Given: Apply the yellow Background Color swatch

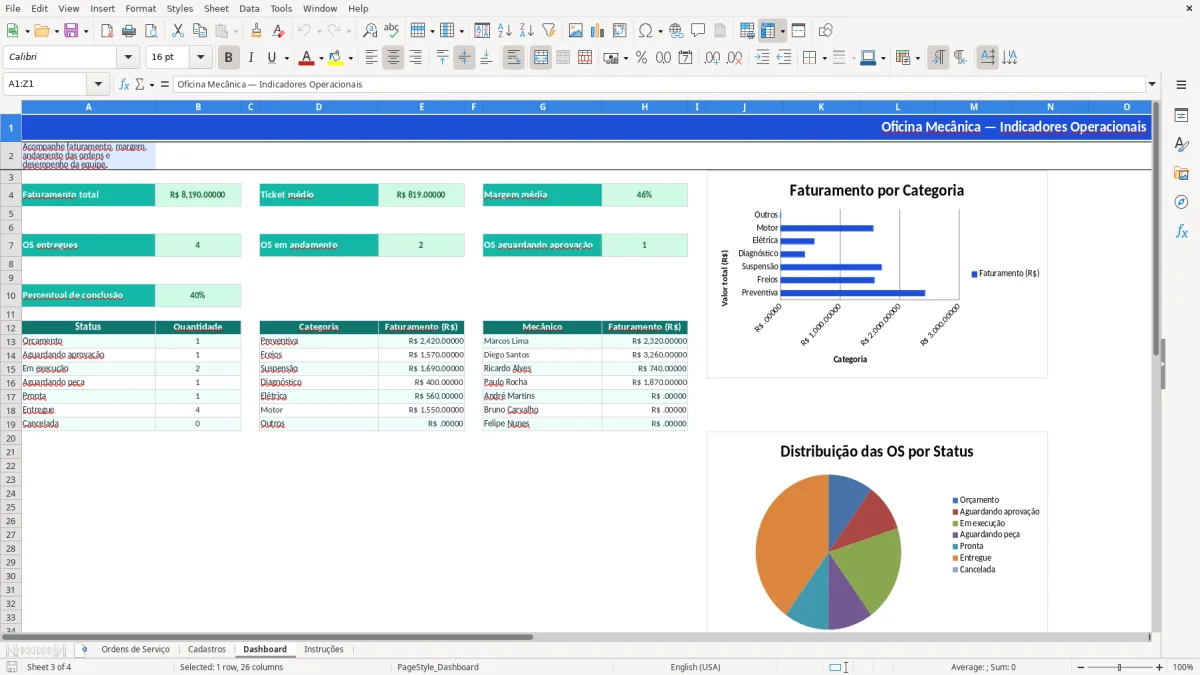Looking at the screenshot, I should coord(336,58).
